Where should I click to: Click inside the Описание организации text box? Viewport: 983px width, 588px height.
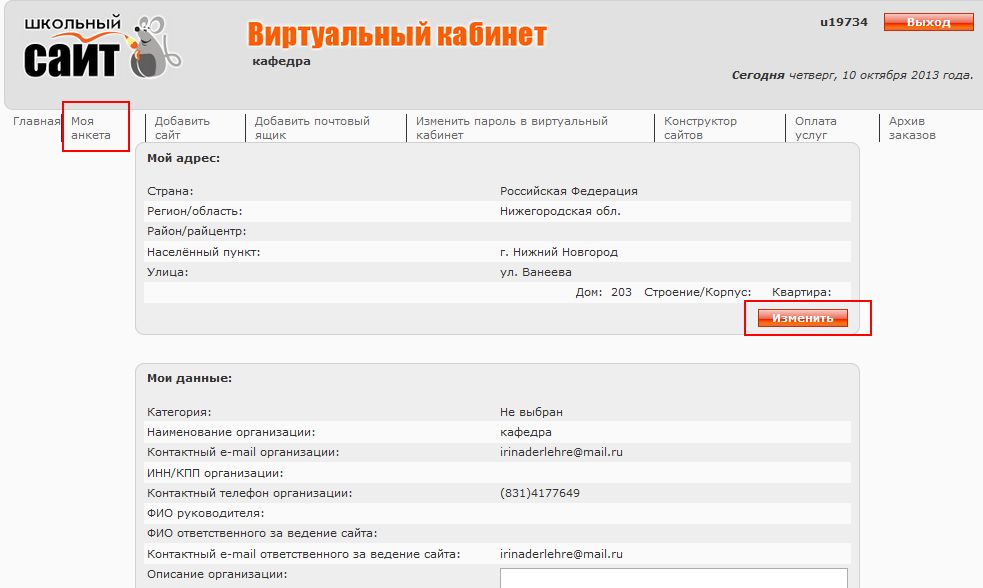(x=673, y=578)
